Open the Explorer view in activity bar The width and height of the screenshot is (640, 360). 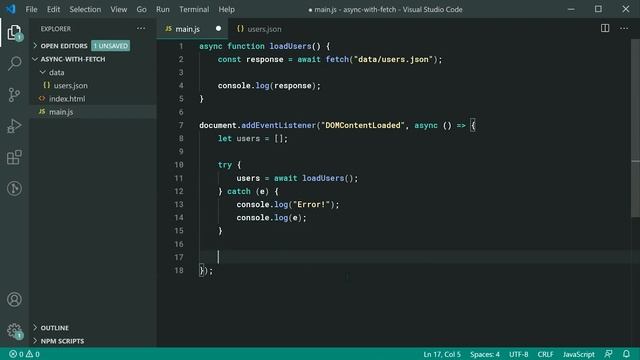pyautogui.click(x=14, y=33)
